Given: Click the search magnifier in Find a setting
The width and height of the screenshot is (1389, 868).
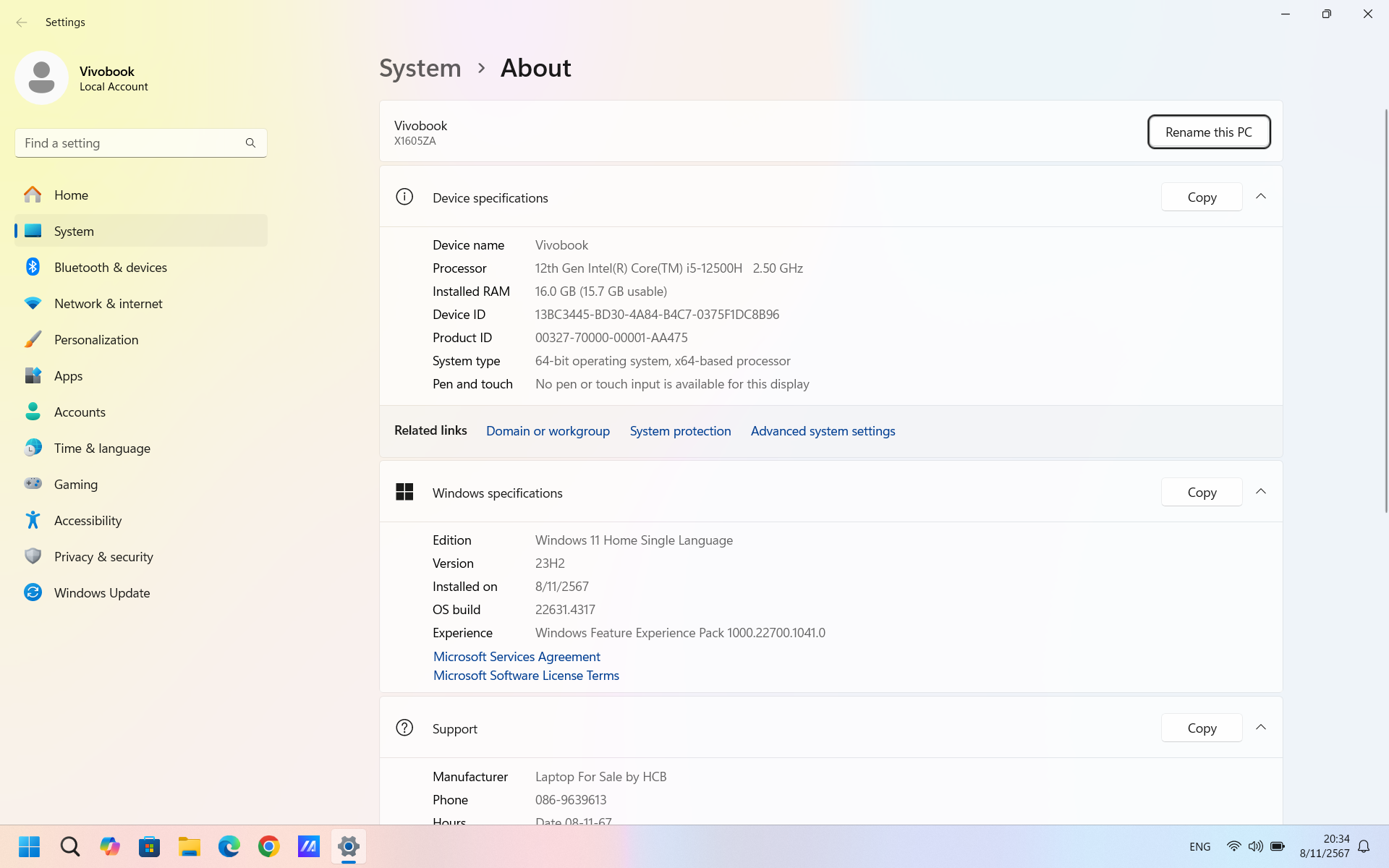Looking at the screenshot, I should point(250,143).
